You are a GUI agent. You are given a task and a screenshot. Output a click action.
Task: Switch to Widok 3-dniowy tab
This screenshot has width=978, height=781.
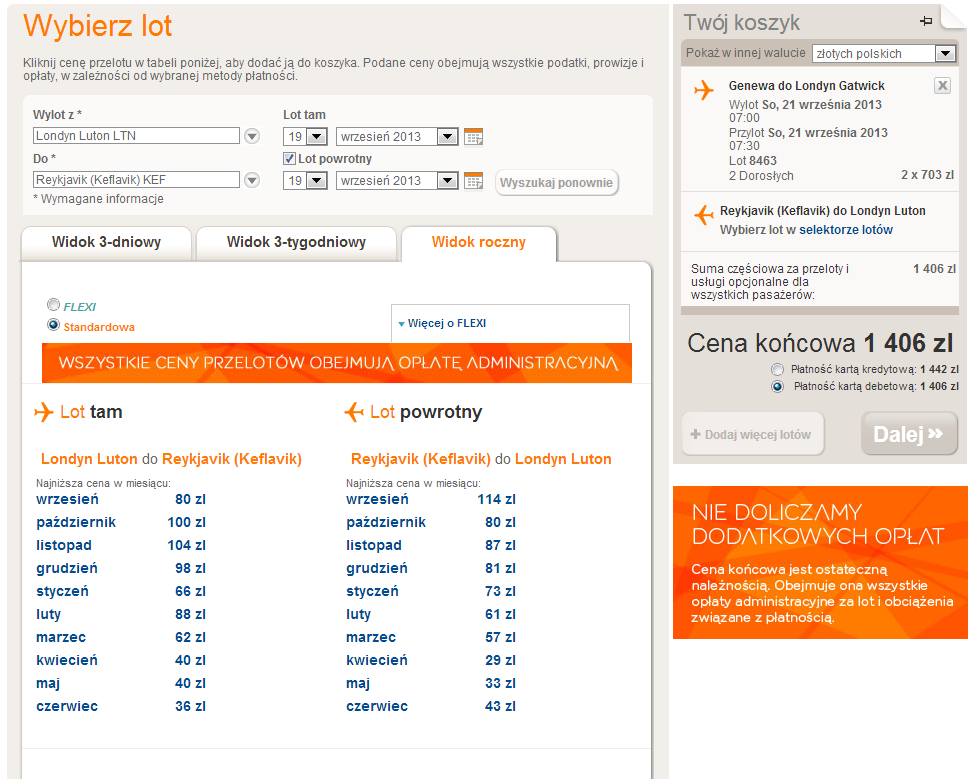[x=107, y=243]
